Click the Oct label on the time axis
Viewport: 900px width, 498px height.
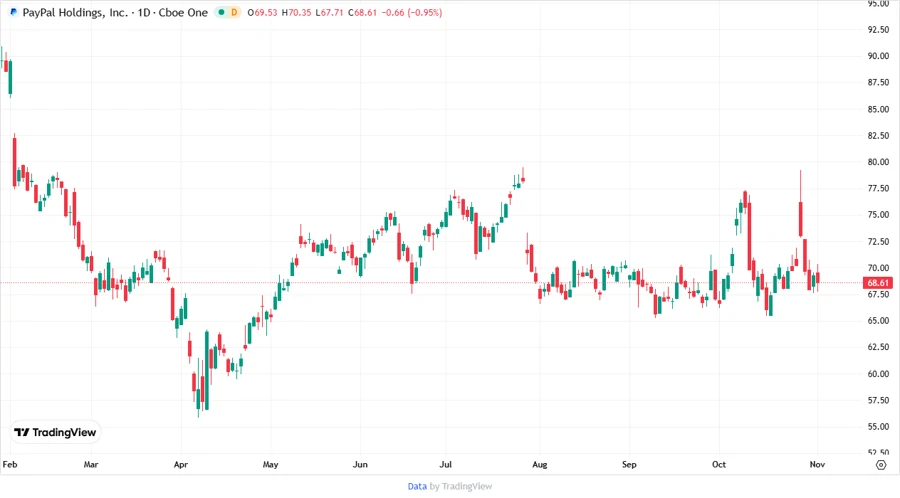719,464
